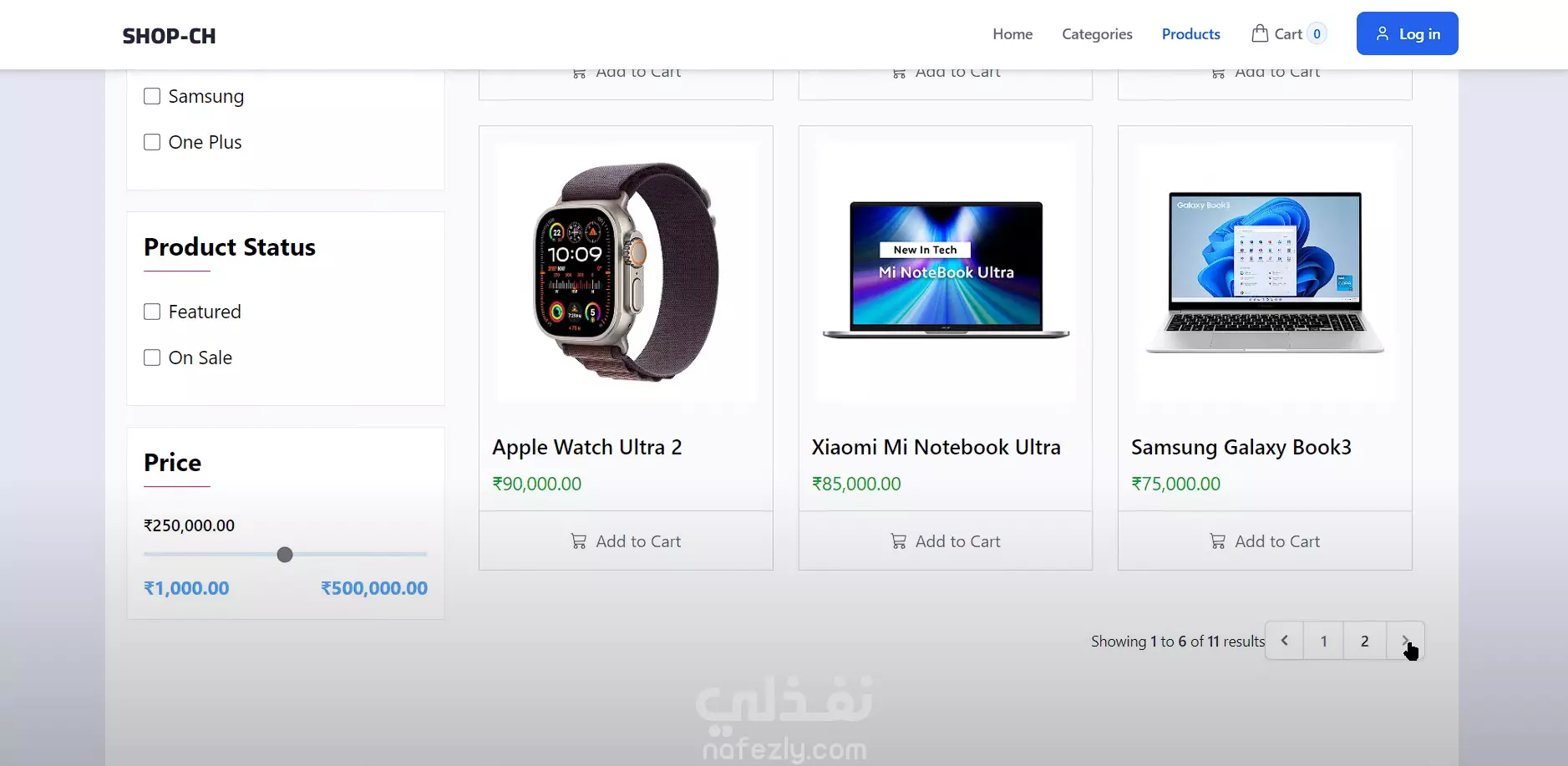Click the shopping bag Cart icon
The image size is (1568, 766).
(1260, 33)
